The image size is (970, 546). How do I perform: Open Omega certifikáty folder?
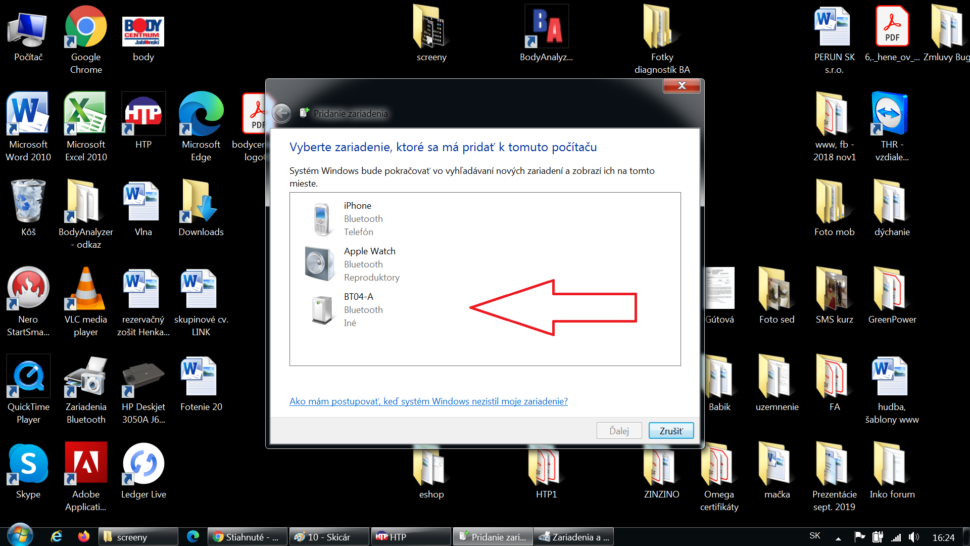click(718, 477)
